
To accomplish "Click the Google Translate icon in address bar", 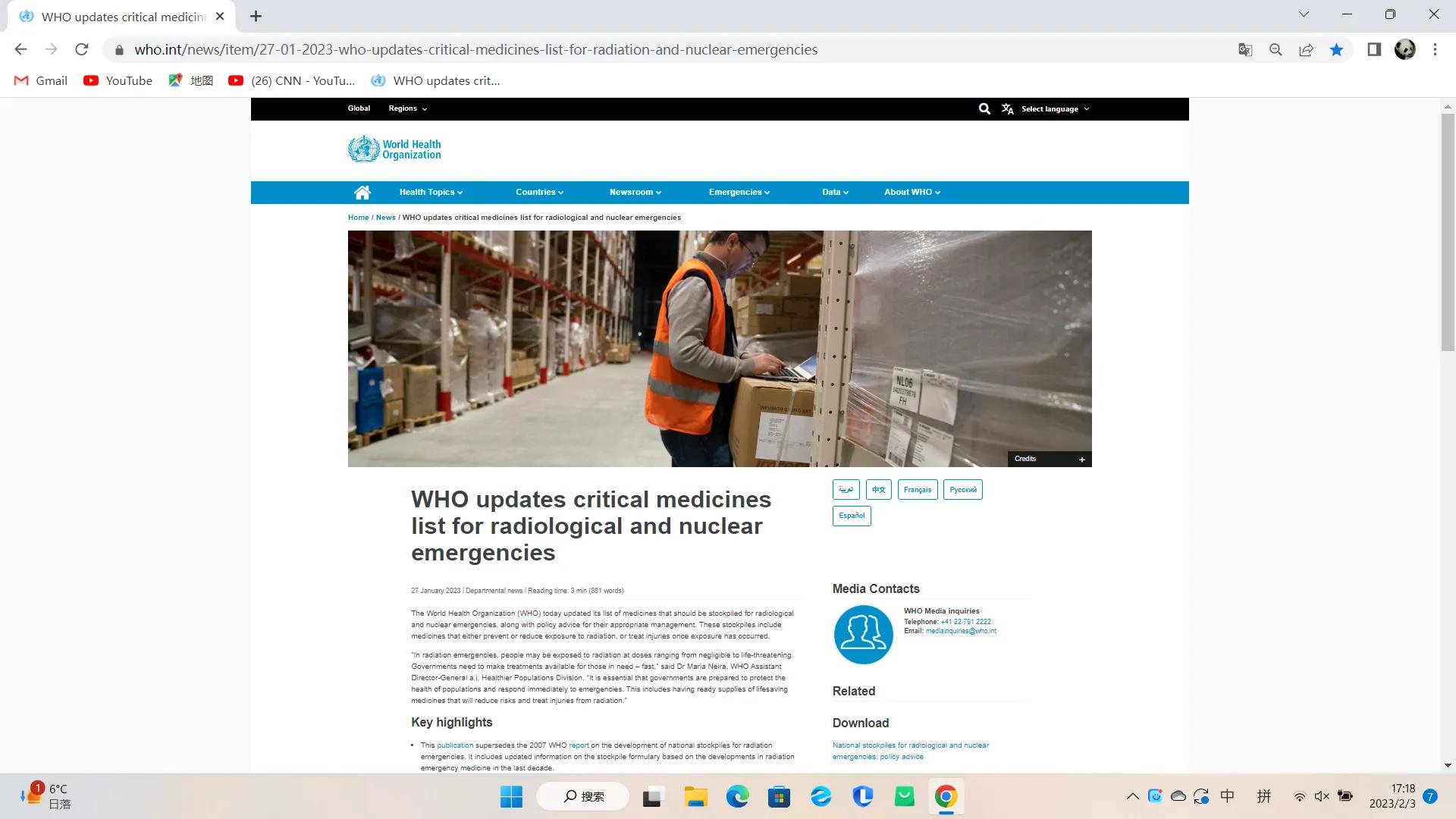I will click(x=1245, y=50).
